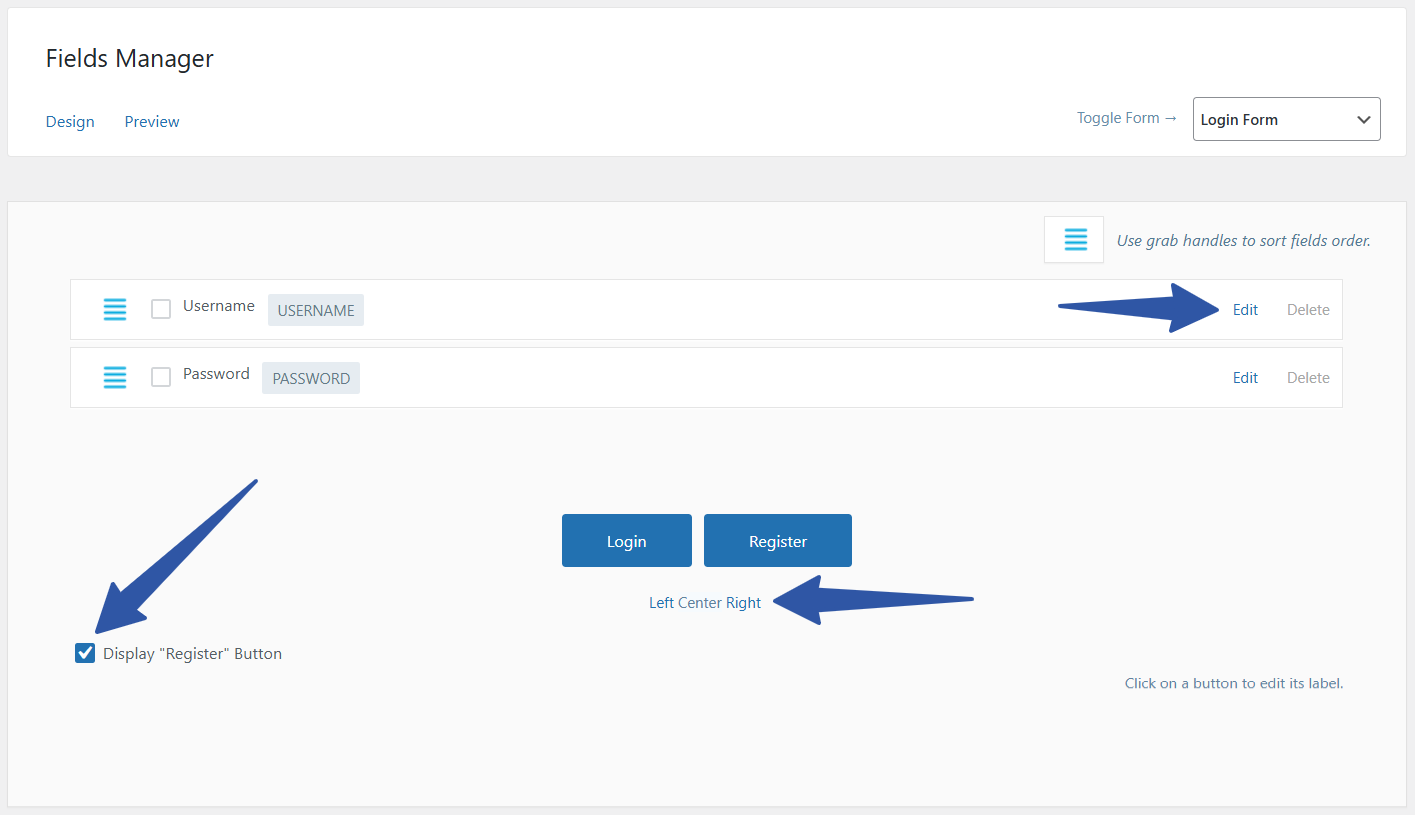Viewport: 1415px width, 815px height.
Task: Click the sort fields grab handle icon top right
Action: [1073, 239]
